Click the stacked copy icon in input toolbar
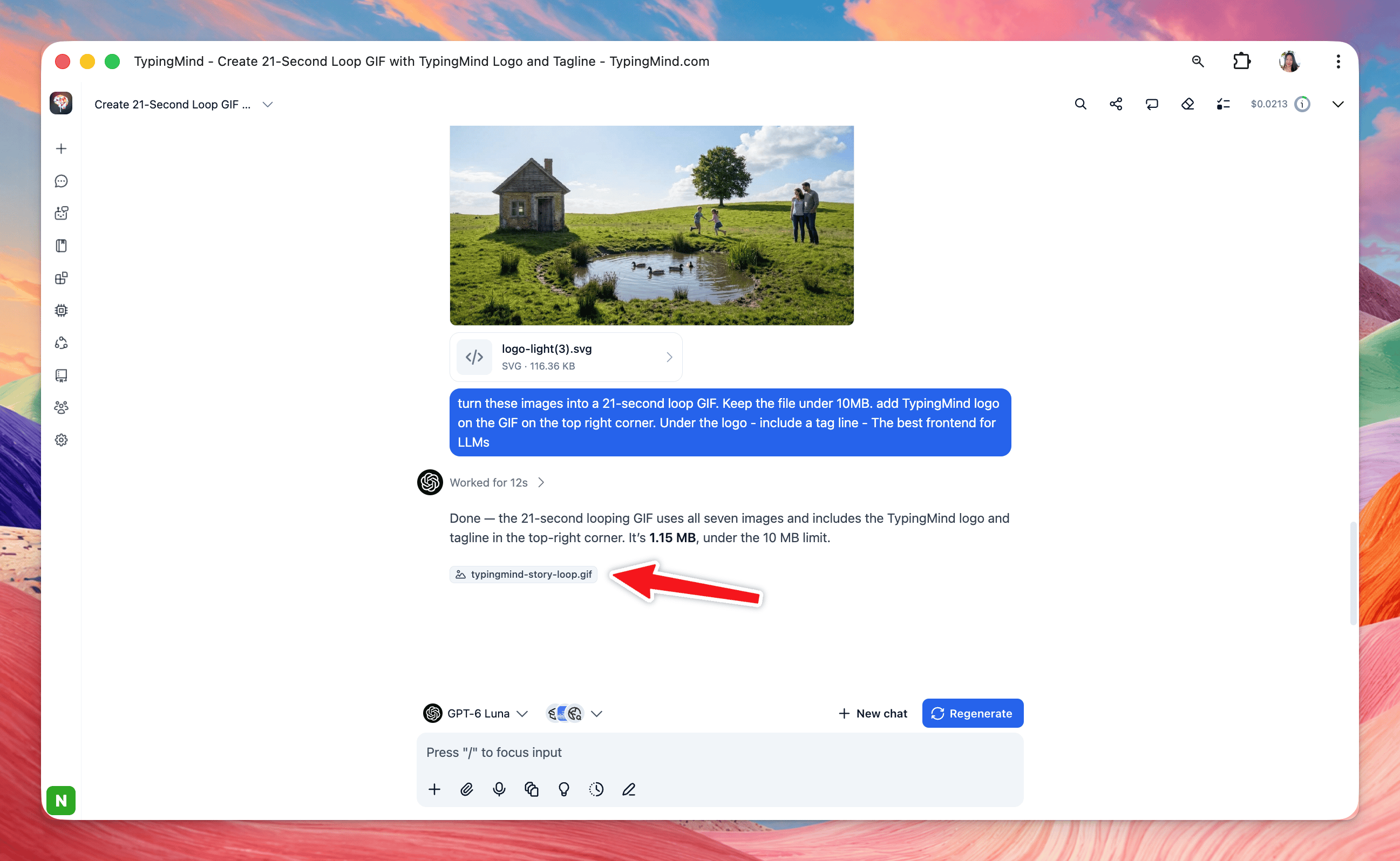The height and width of the screenshot is (861, 1400). pos(532,789)
